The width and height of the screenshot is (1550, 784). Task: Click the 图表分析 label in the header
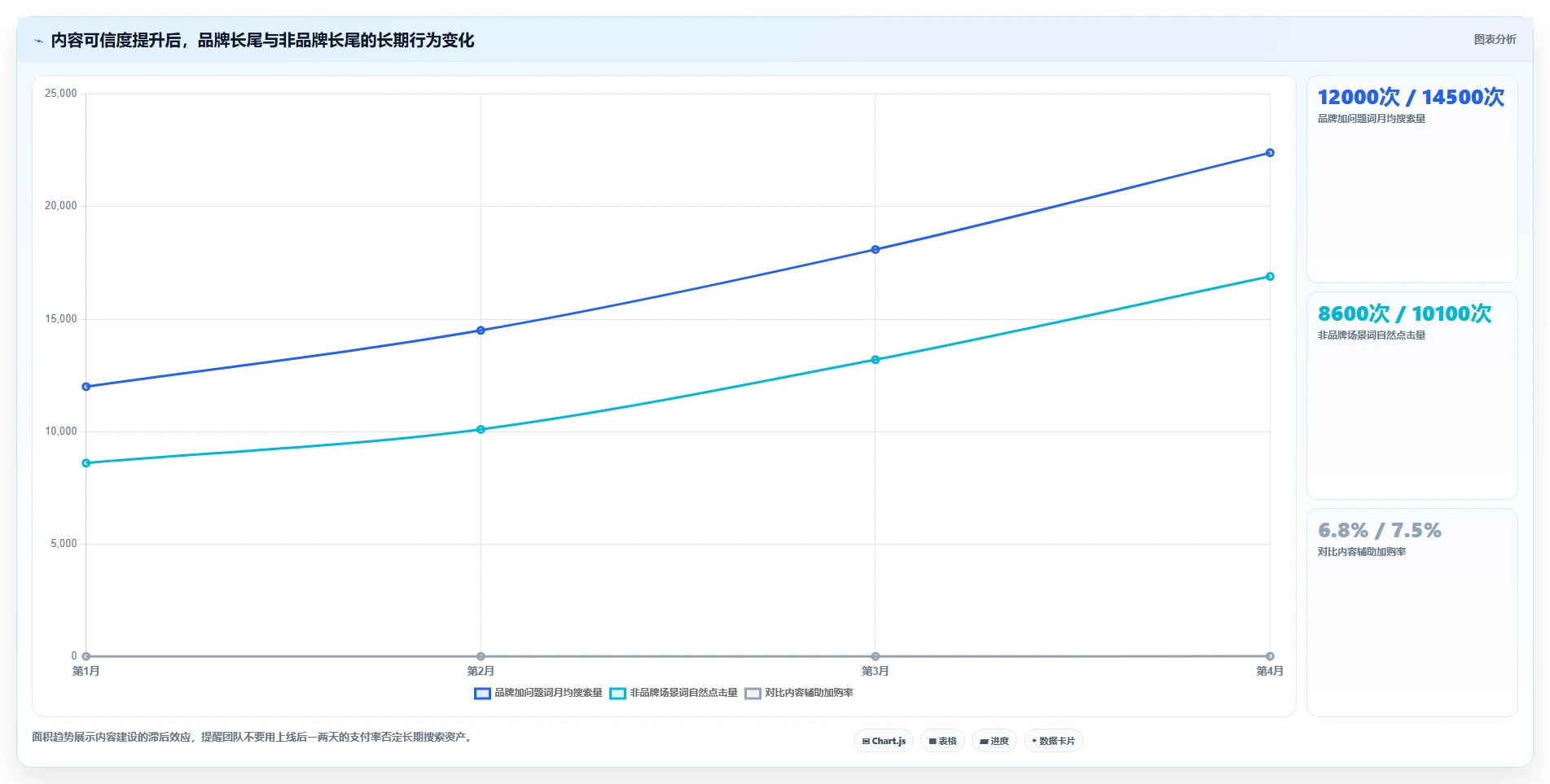tap(1495, 39)
